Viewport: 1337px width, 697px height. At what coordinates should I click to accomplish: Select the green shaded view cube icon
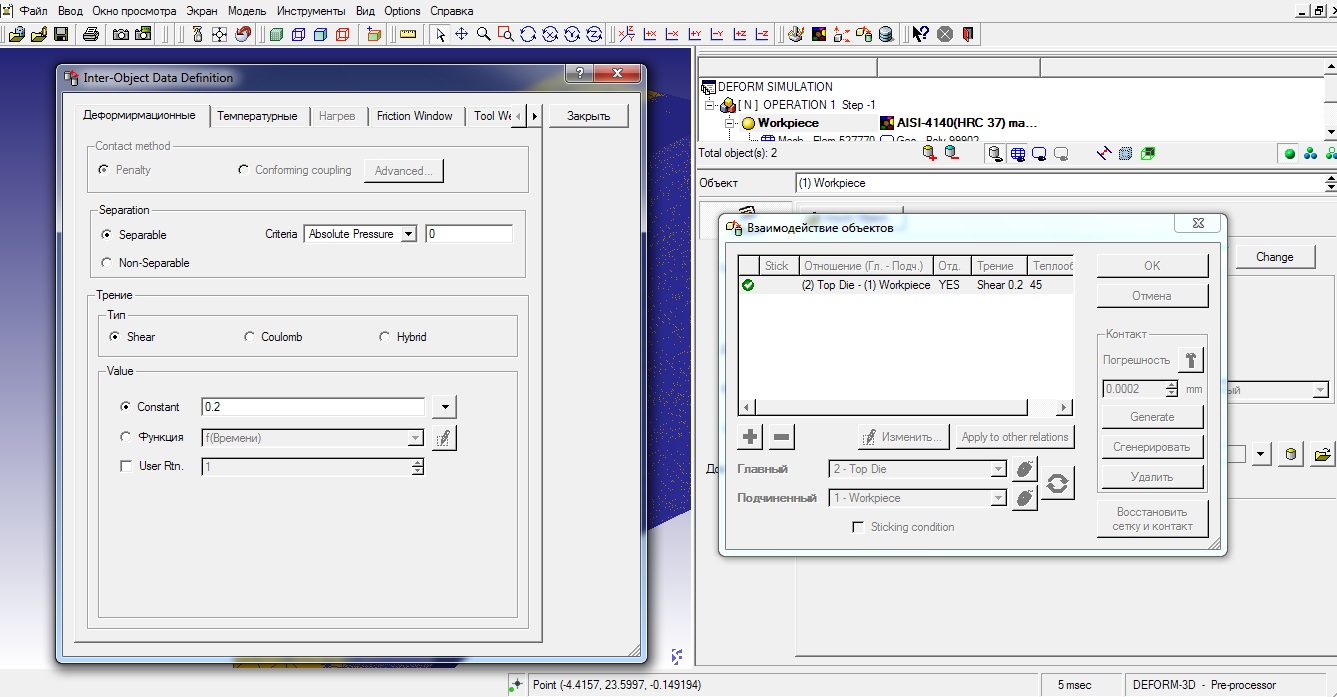pyautogui.click(x=276, y=34)
